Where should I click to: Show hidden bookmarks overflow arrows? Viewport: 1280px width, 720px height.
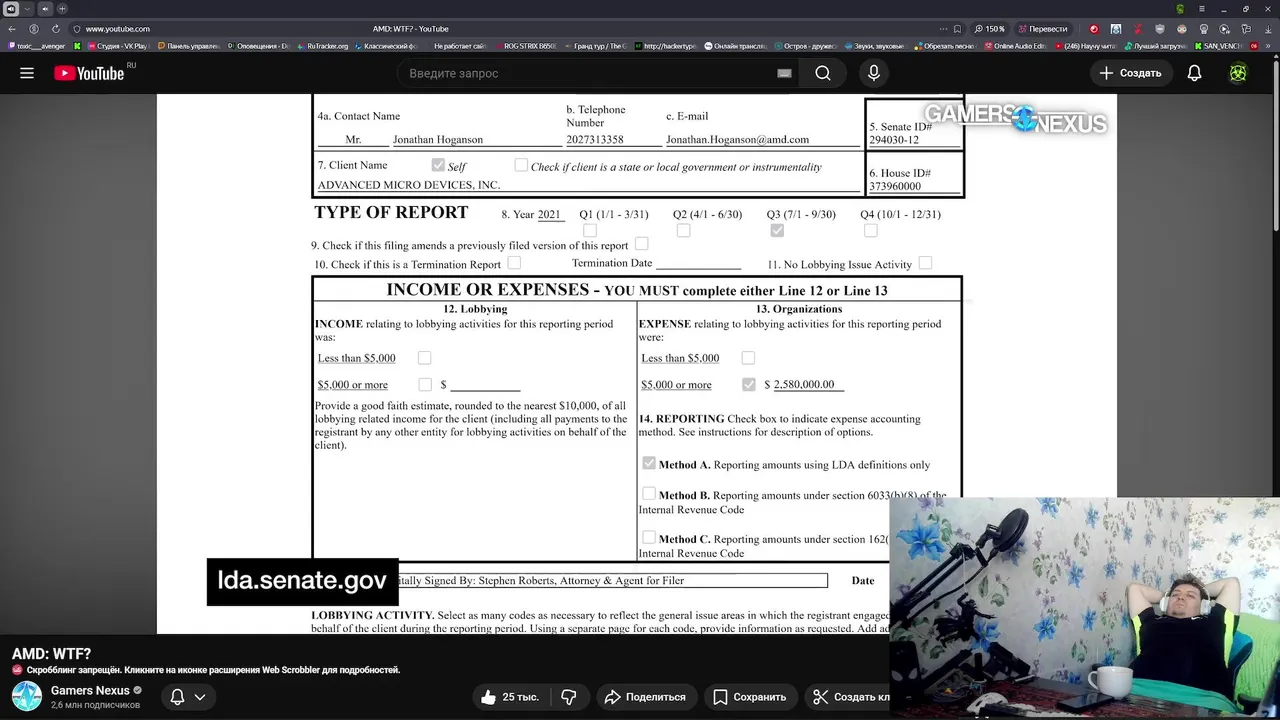[1269, 46]
